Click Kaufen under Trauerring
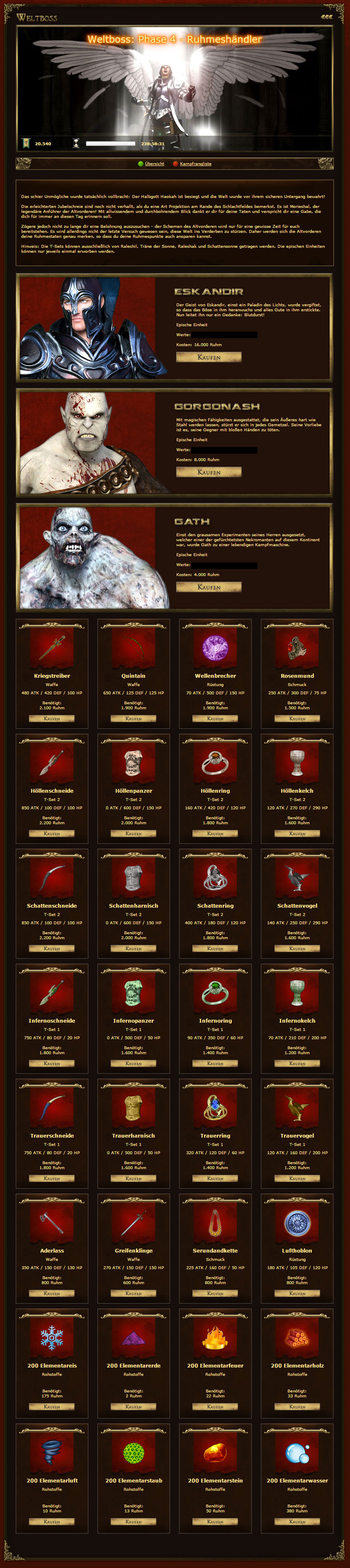Screen dimensions: 350x1568 click(x=215, y=1179)
